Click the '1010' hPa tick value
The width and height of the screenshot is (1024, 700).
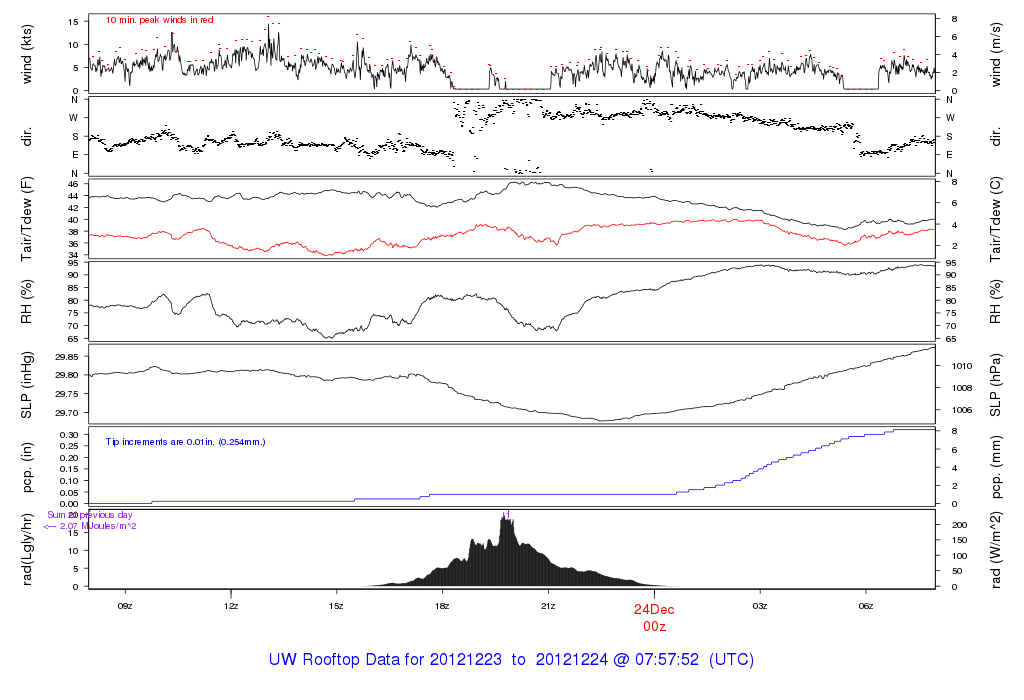pyautogui.click(x=962, y=366)
